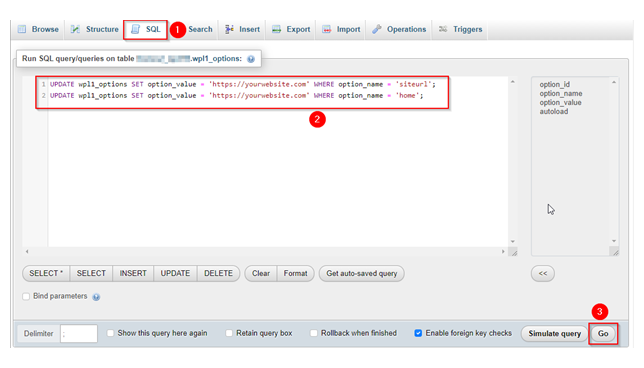Click the Insert tab icon
The height and width of the screenshot is (368, 644).
coord(229,29)
